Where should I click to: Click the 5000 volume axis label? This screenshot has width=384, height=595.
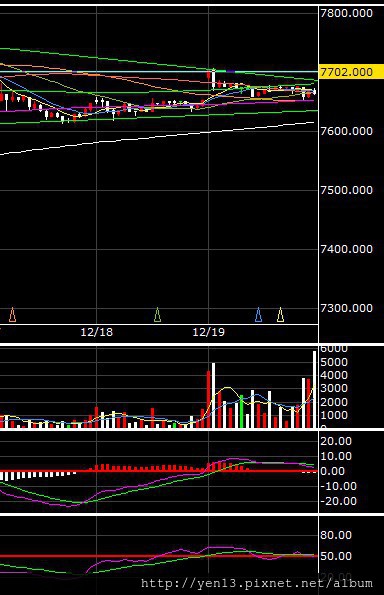[334, 362]
